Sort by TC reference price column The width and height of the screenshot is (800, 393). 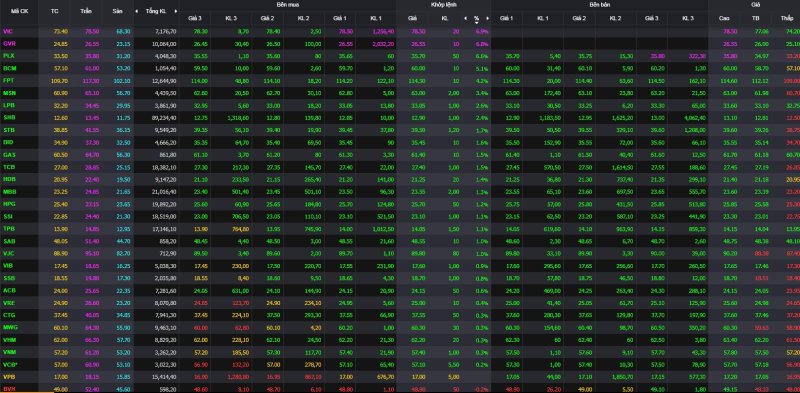point(55,11)
